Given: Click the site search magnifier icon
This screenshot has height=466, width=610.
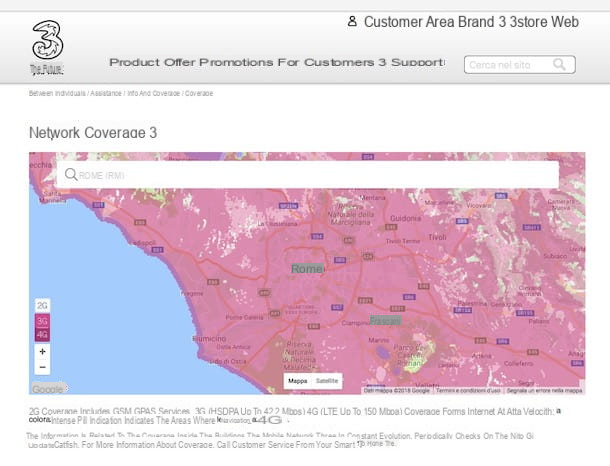Looking at the screenshot, I should point(559,64).
